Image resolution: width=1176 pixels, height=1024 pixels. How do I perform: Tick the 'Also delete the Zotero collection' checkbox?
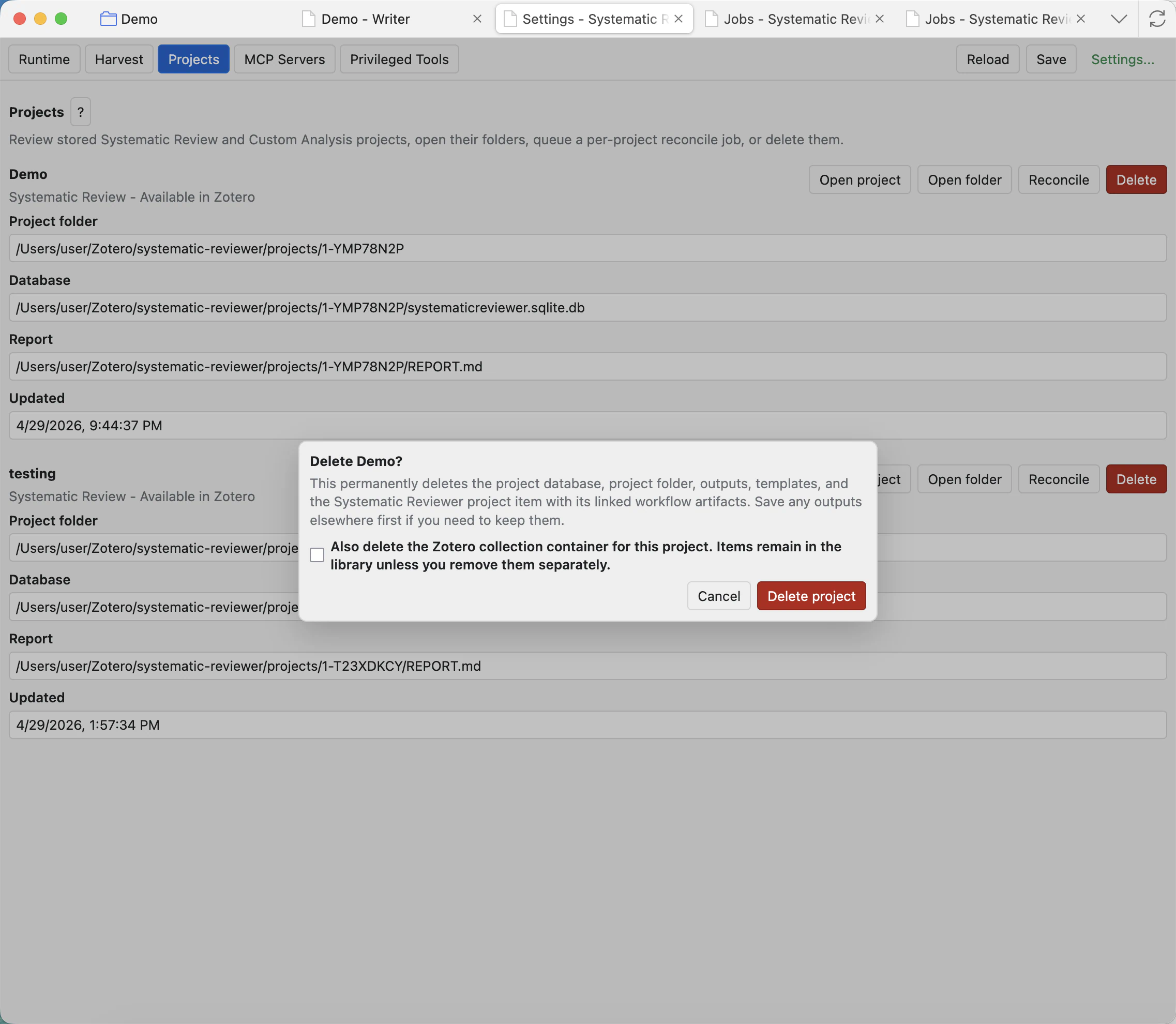[317, 555]
